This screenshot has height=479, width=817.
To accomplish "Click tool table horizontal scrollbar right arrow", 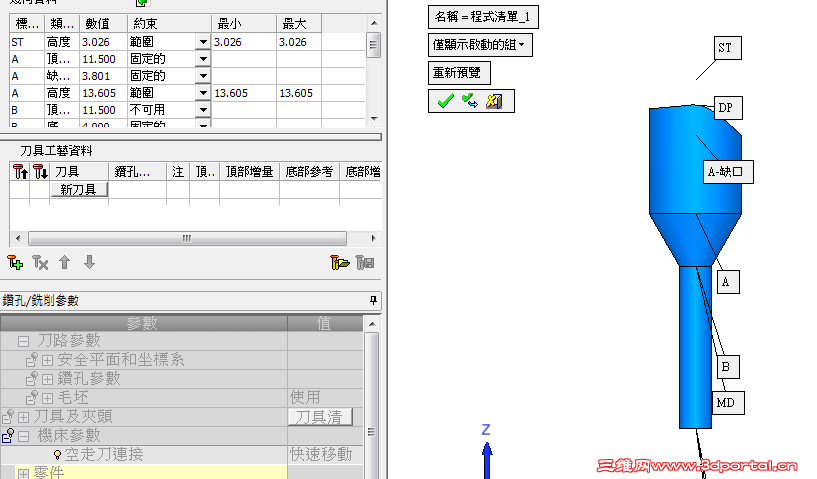I will click(x=374, y=238).
